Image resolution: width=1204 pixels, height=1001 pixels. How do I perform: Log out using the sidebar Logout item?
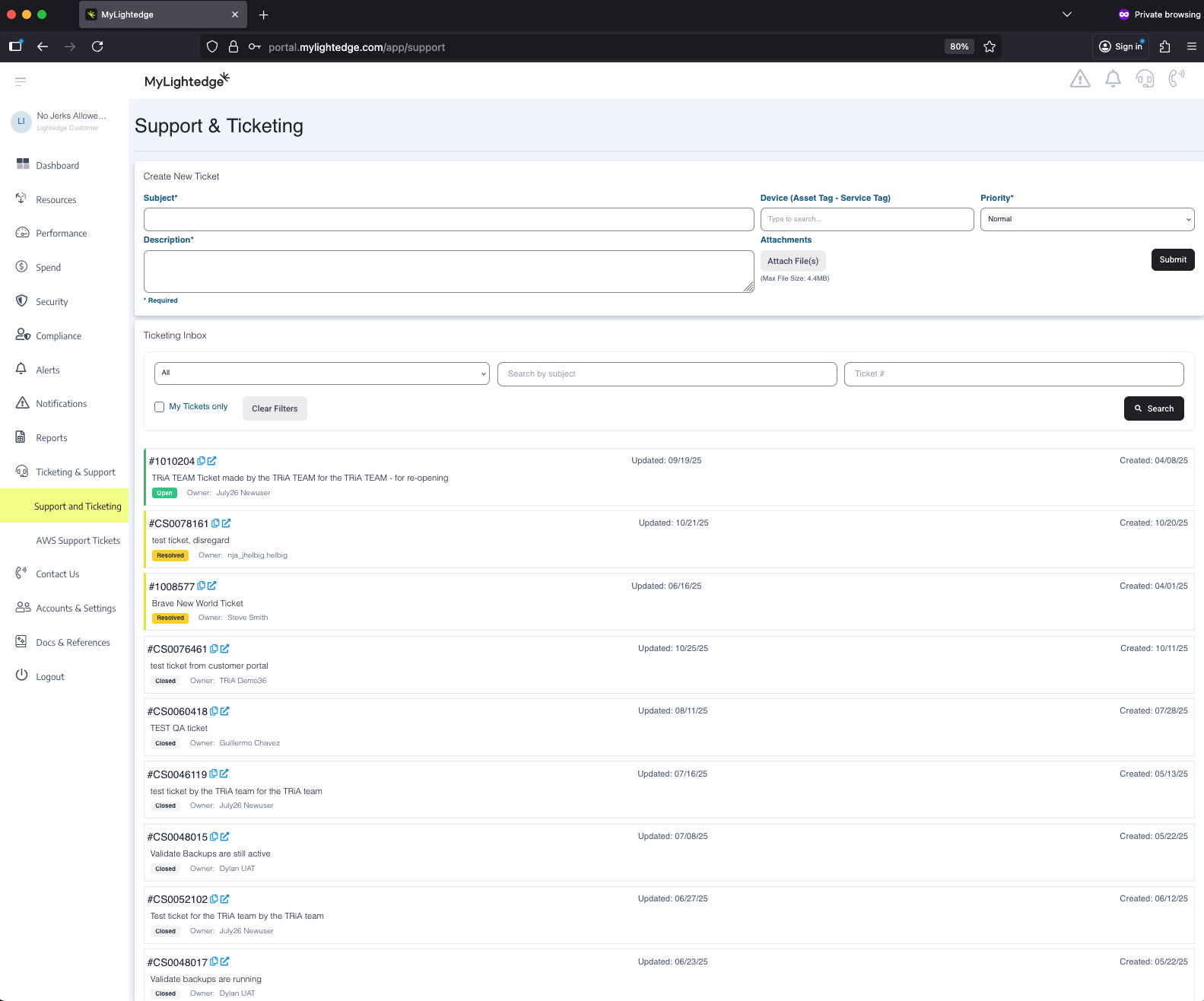pyautogui.click(x=49, y=677)
